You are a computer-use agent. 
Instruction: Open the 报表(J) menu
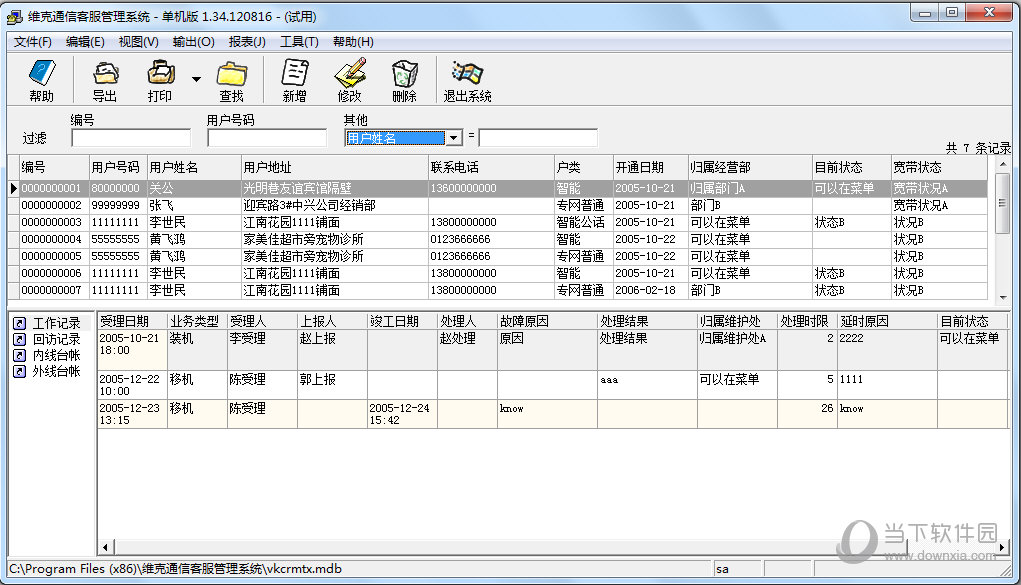pyautogui.click(x=247, y=42)
